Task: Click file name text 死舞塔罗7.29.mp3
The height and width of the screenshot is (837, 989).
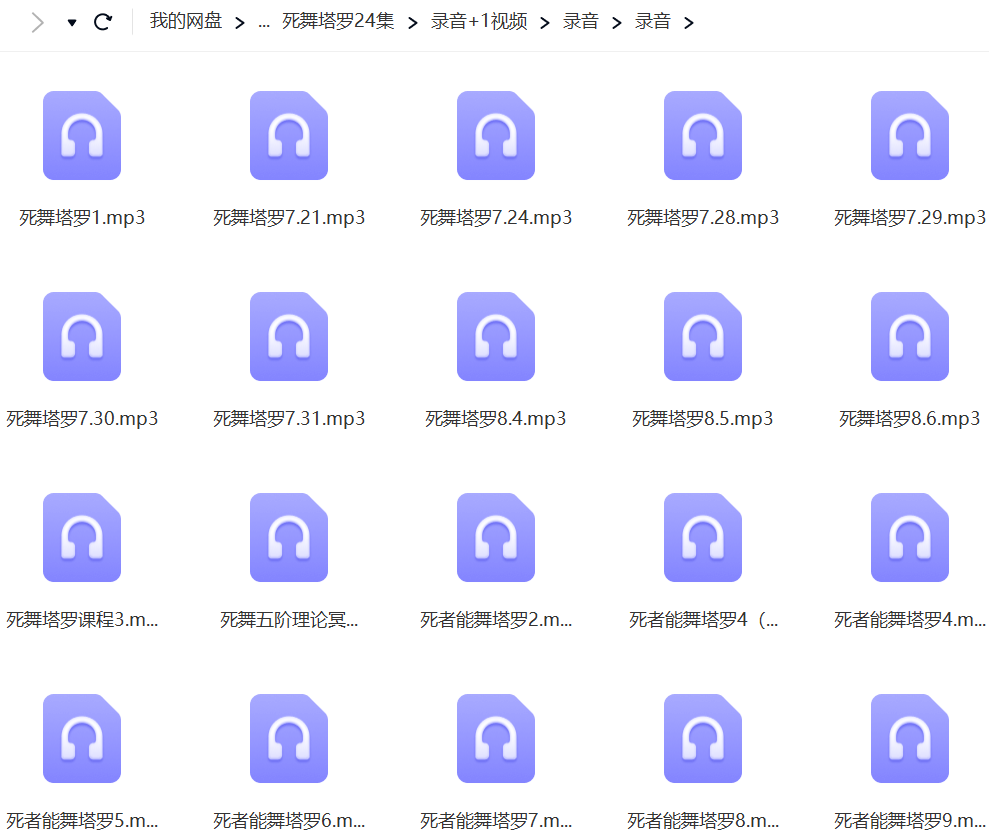Action: [x=910, y=218]
